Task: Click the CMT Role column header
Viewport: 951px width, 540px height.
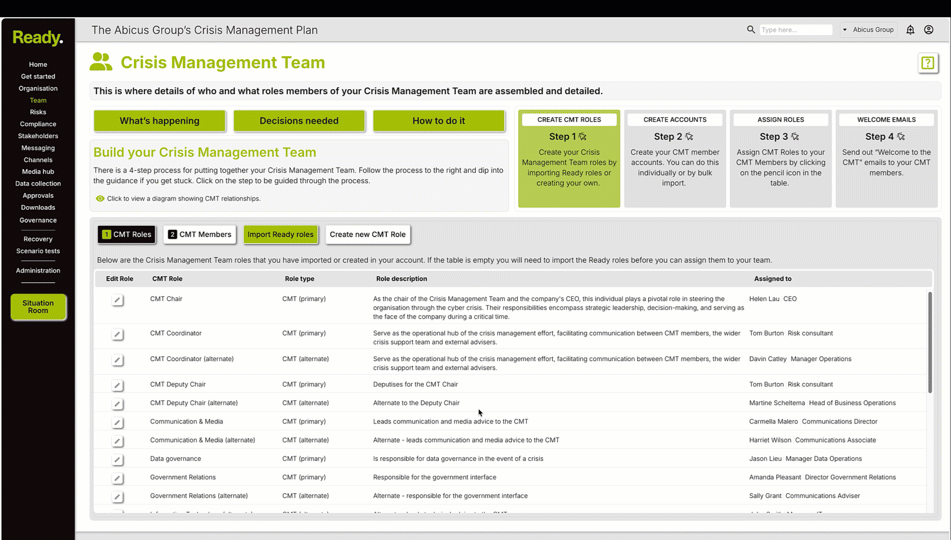Action: click(x=167, y=278)
